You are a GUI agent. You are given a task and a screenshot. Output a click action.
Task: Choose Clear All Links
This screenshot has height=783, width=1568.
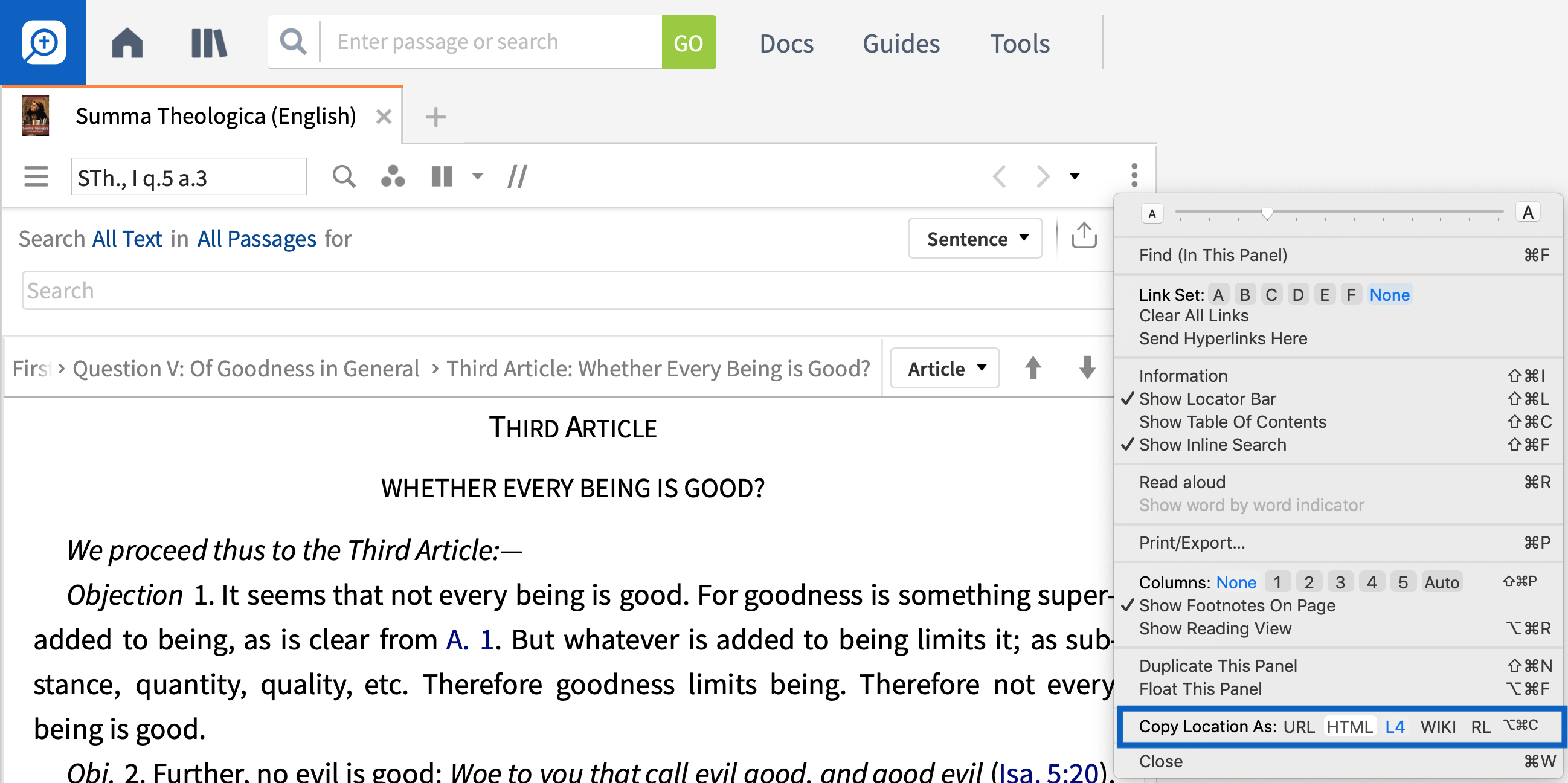(1193, 315)
